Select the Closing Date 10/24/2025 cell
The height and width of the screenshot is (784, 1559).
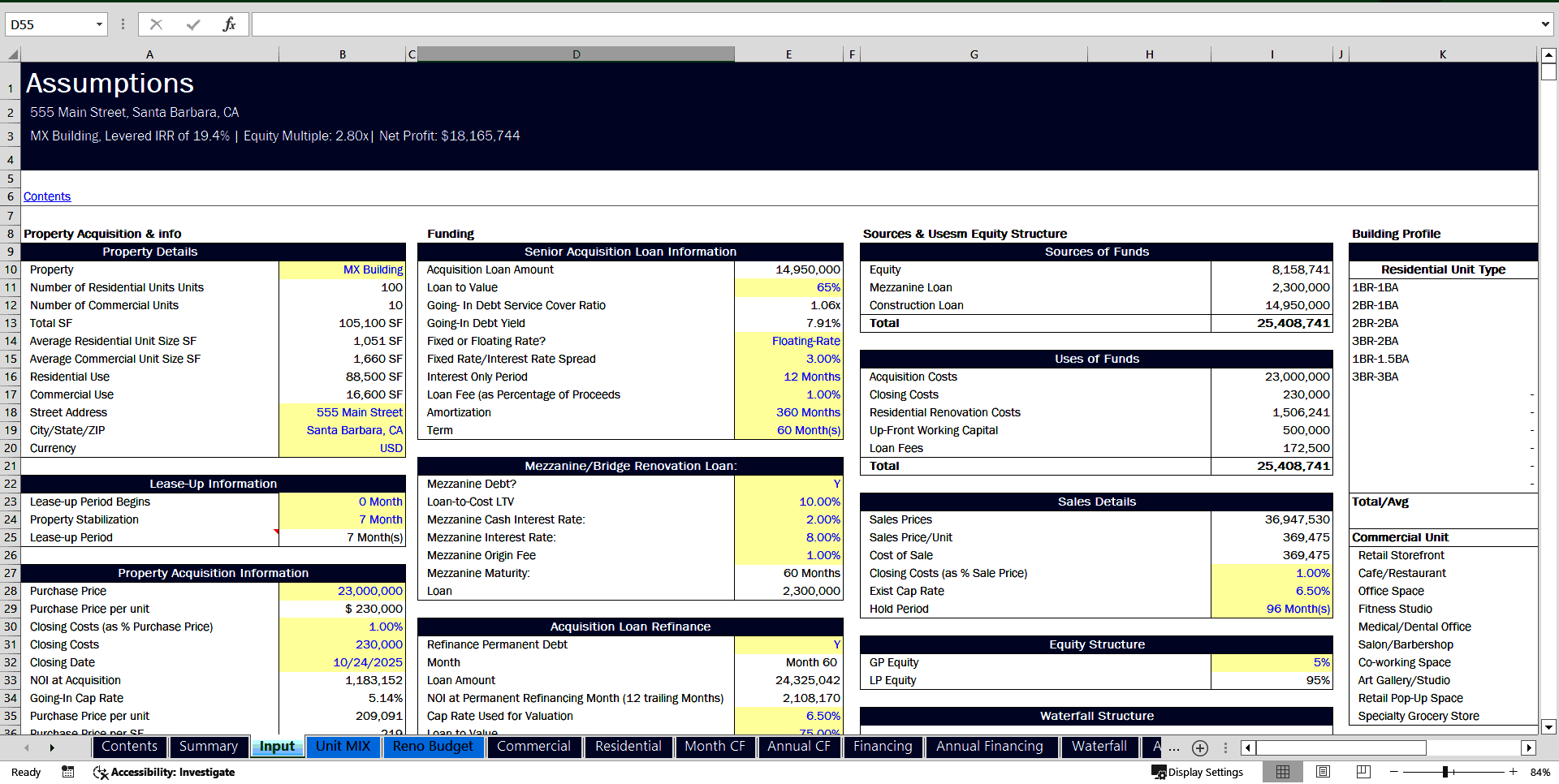coord(342,662)
